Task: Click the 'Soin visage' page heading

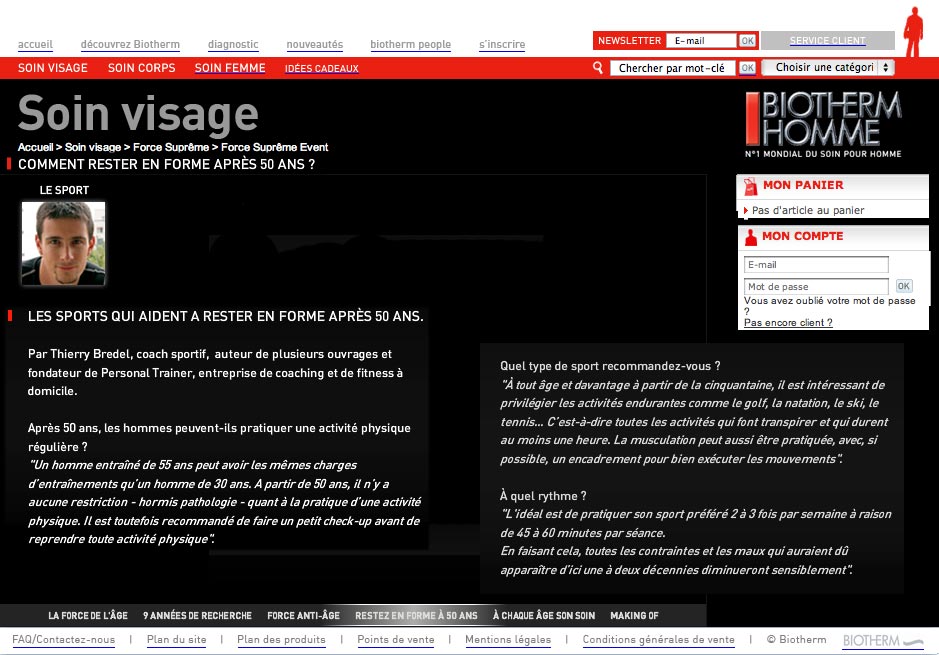Action: (138, 113)
